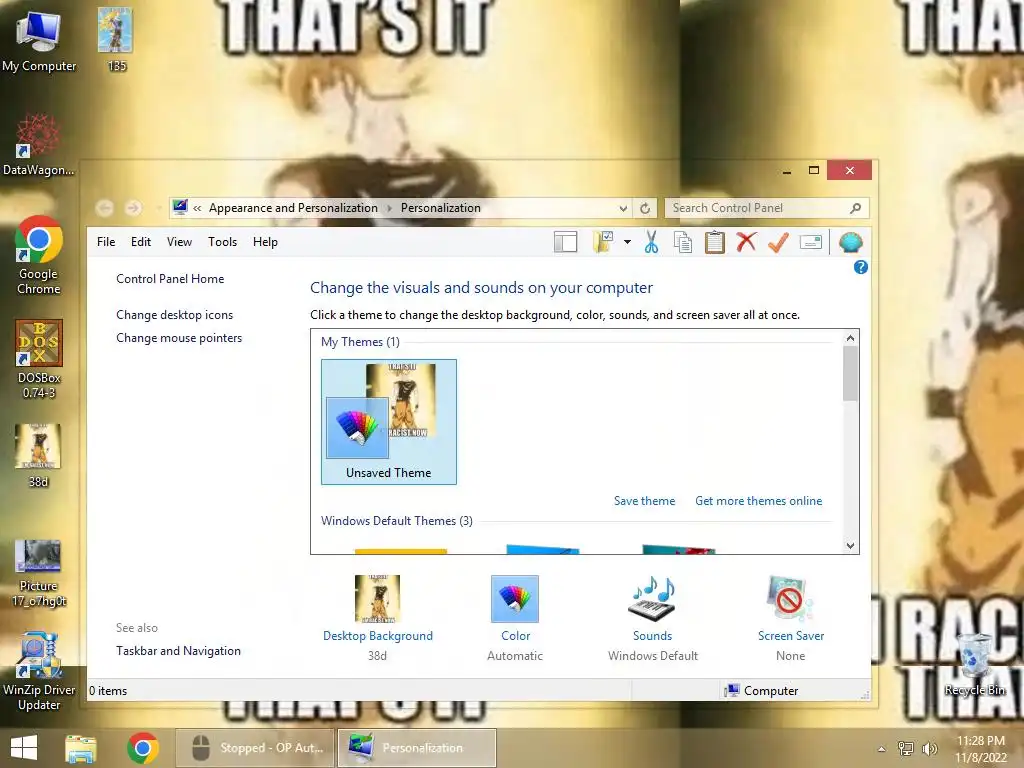The height and width of the screenshot is (768, 1024).
Task: Open the Tools menu
Action: 222,242
